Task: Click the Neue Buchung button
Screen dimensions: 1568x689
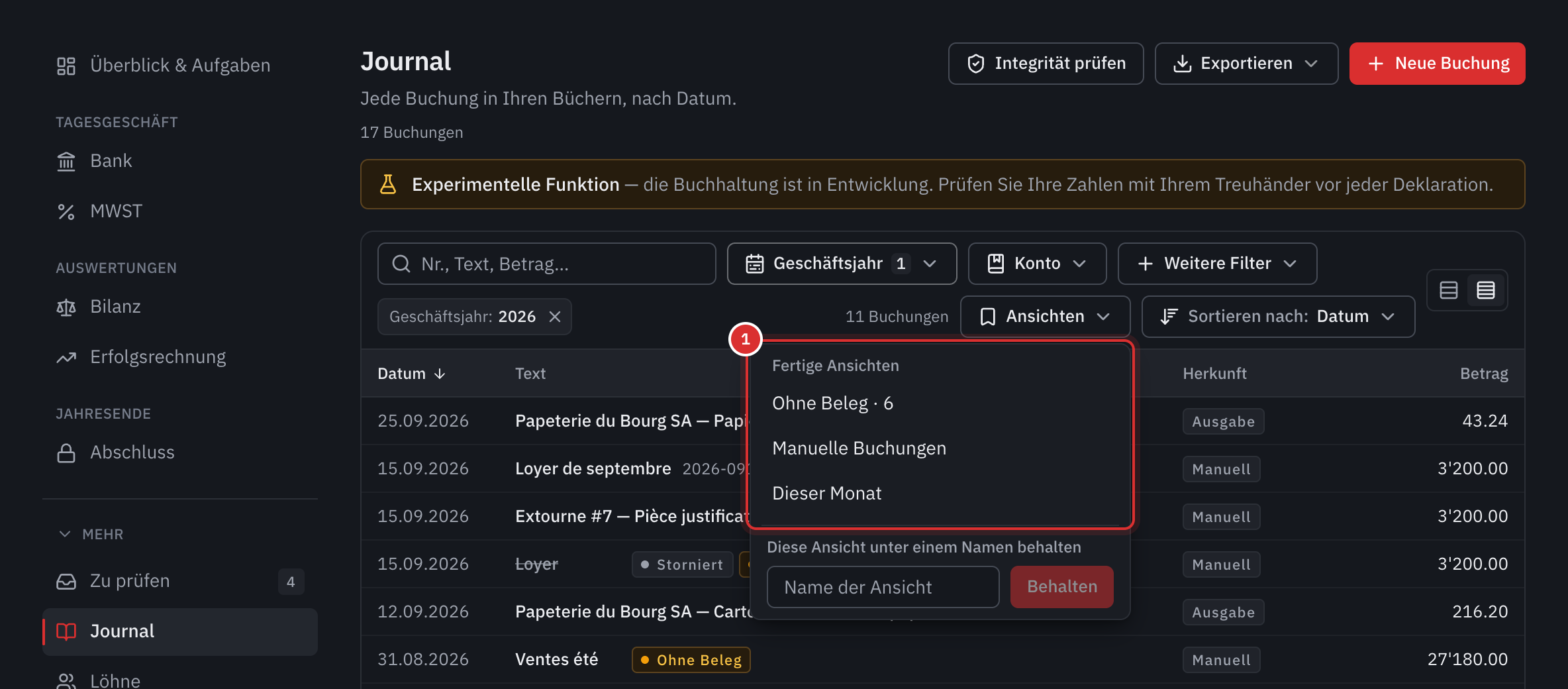Action: tap(1438, 64)
